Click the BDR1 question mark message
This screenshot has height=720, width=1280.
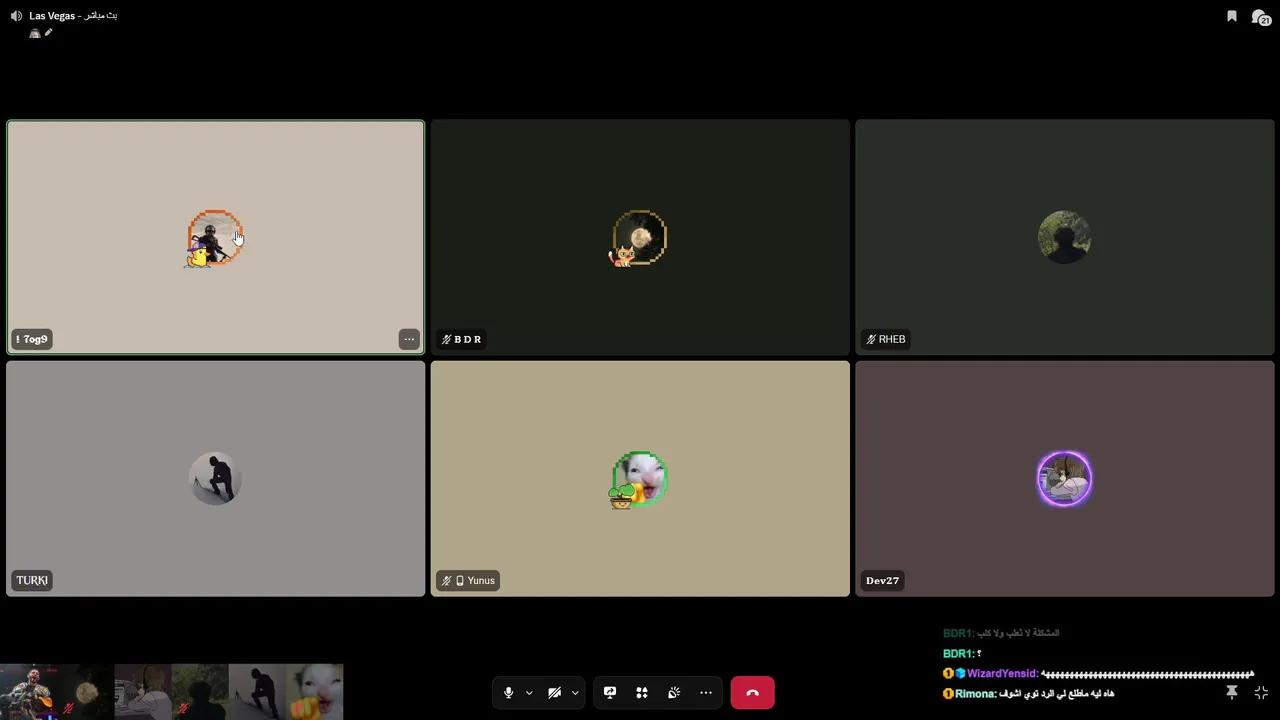point(979,654)
